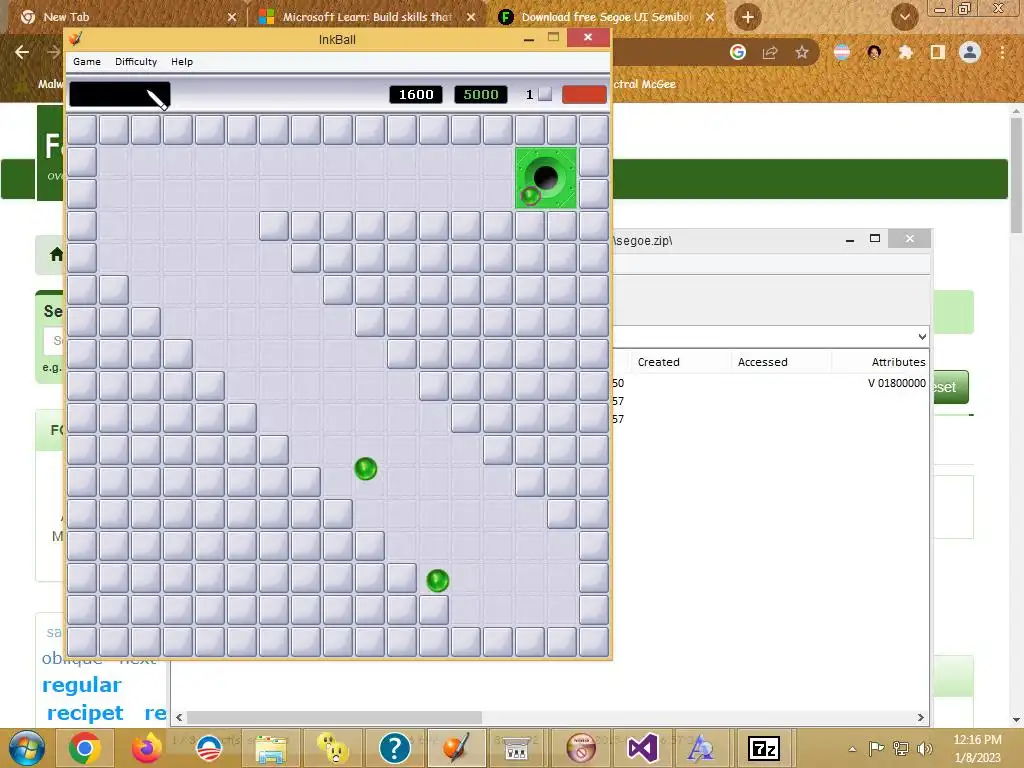This screenshot has height=768, width=1024.
Task: Click the Attributes column header in 7-Zip
Action: click(898, 362)
